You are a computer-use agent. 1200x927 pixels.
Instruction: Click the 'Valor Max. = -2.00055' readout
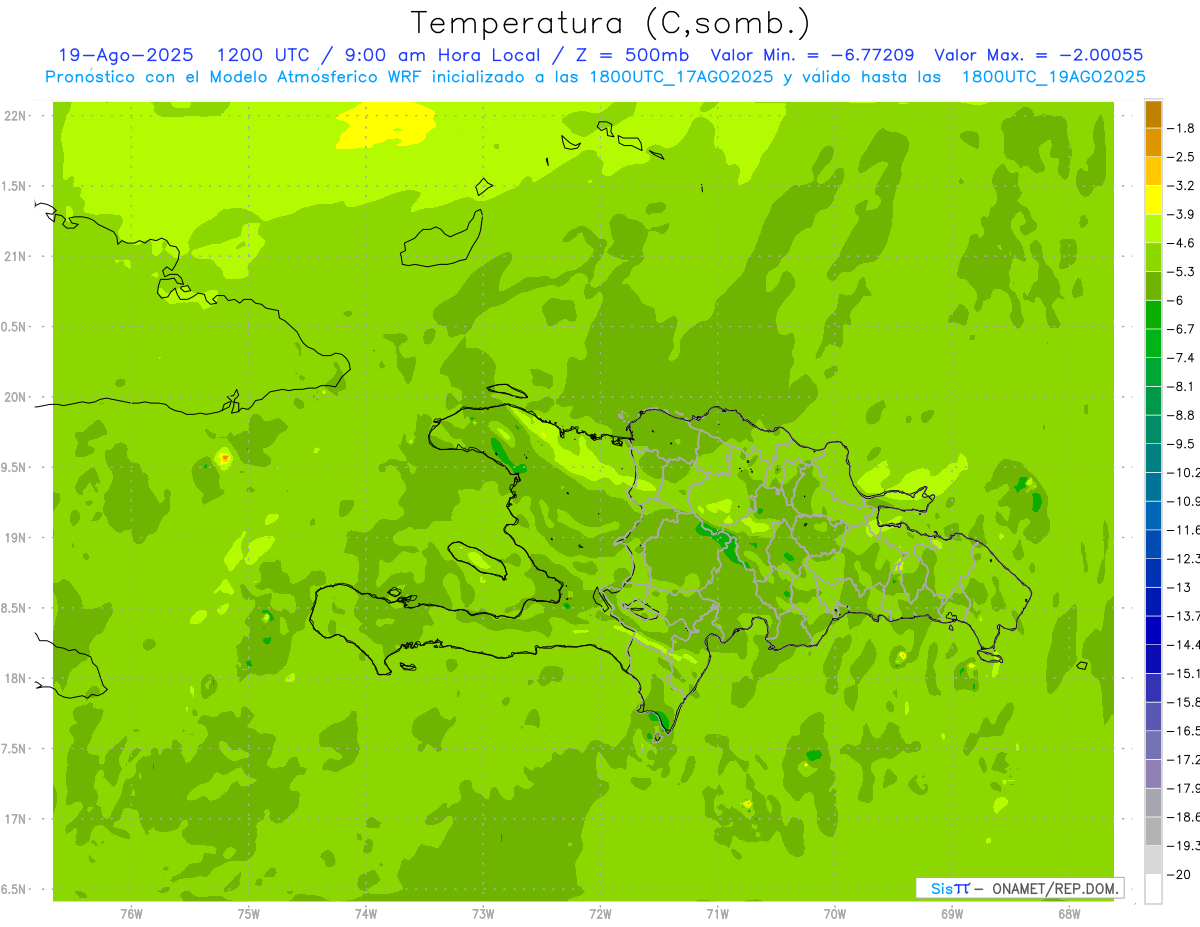pyautogui.click(x=1039, y=55)
